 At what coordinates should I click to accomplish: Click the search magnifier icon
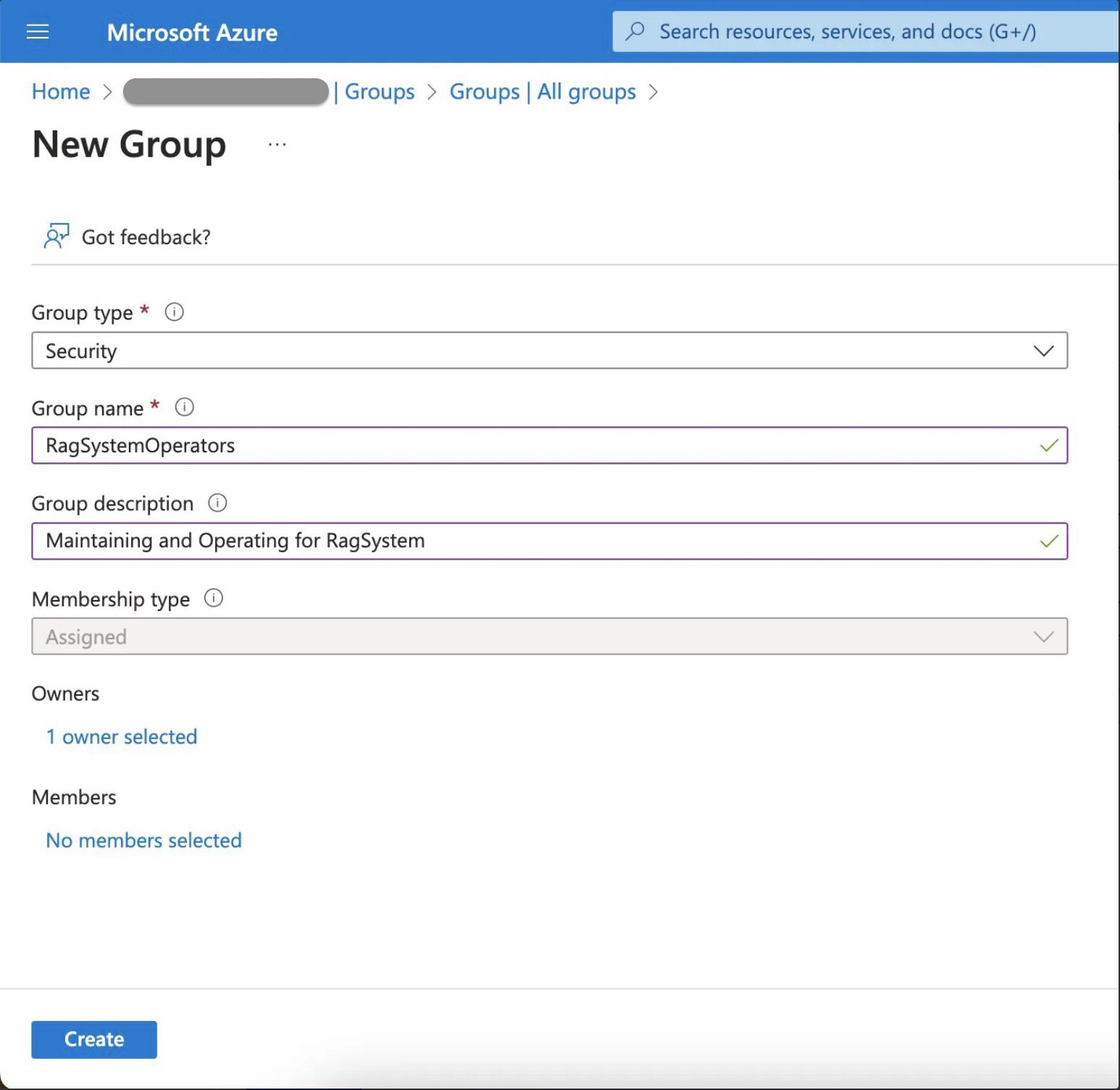pyautogui.click(x=635, y=31)
